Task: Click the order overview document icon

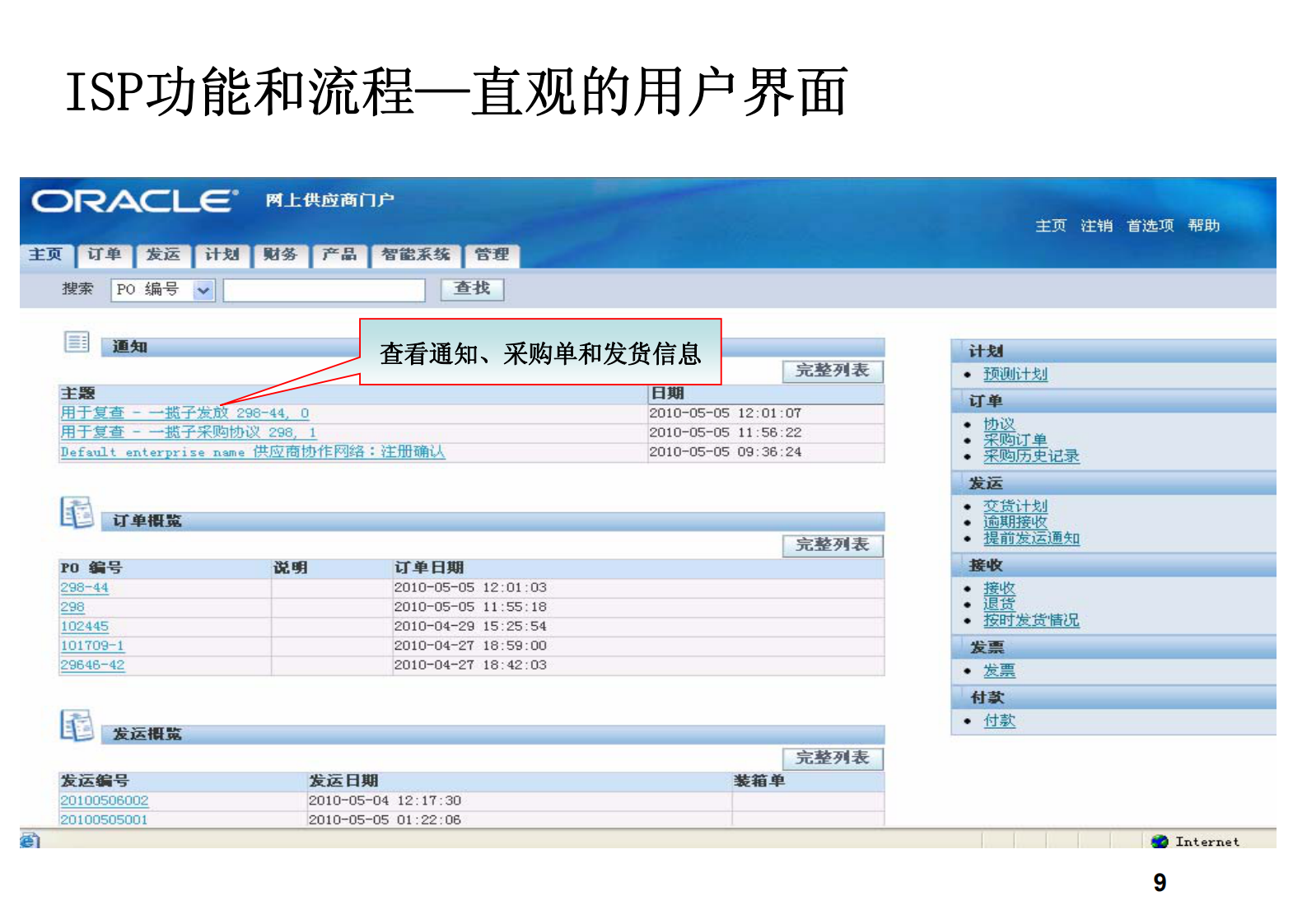Action: click(x=77, y=512)
